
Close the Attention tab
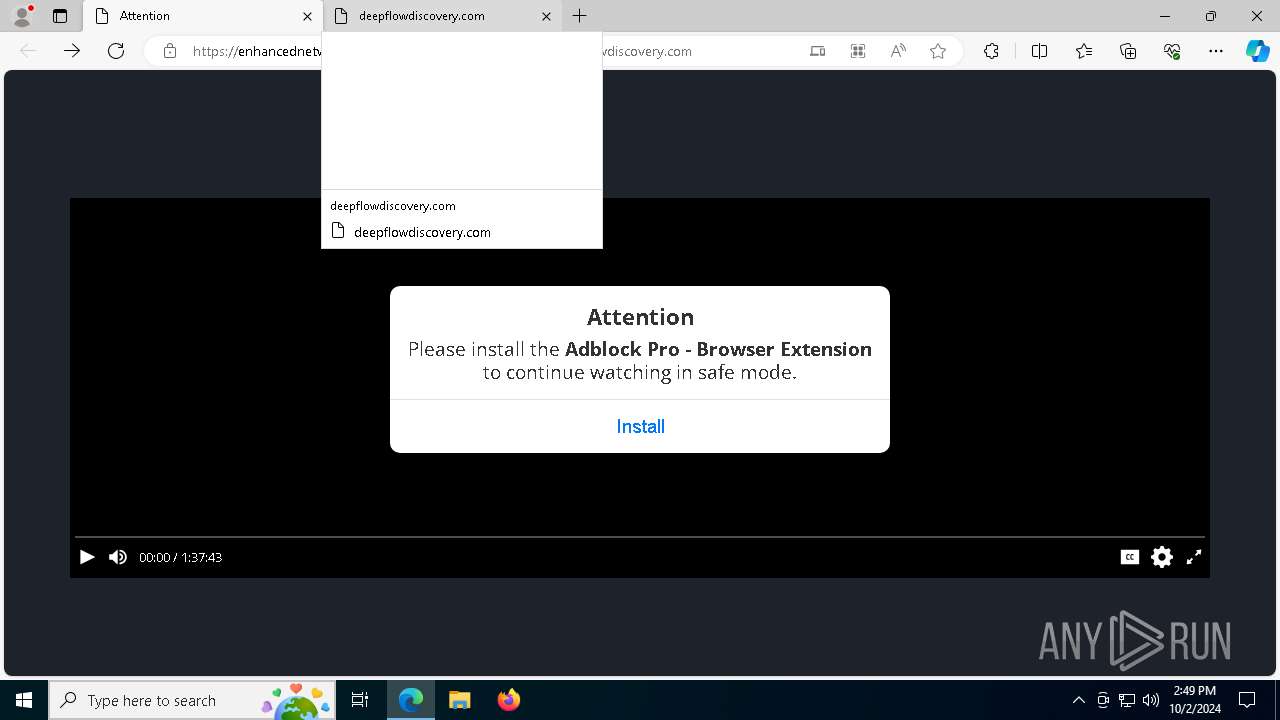point(307,16)
